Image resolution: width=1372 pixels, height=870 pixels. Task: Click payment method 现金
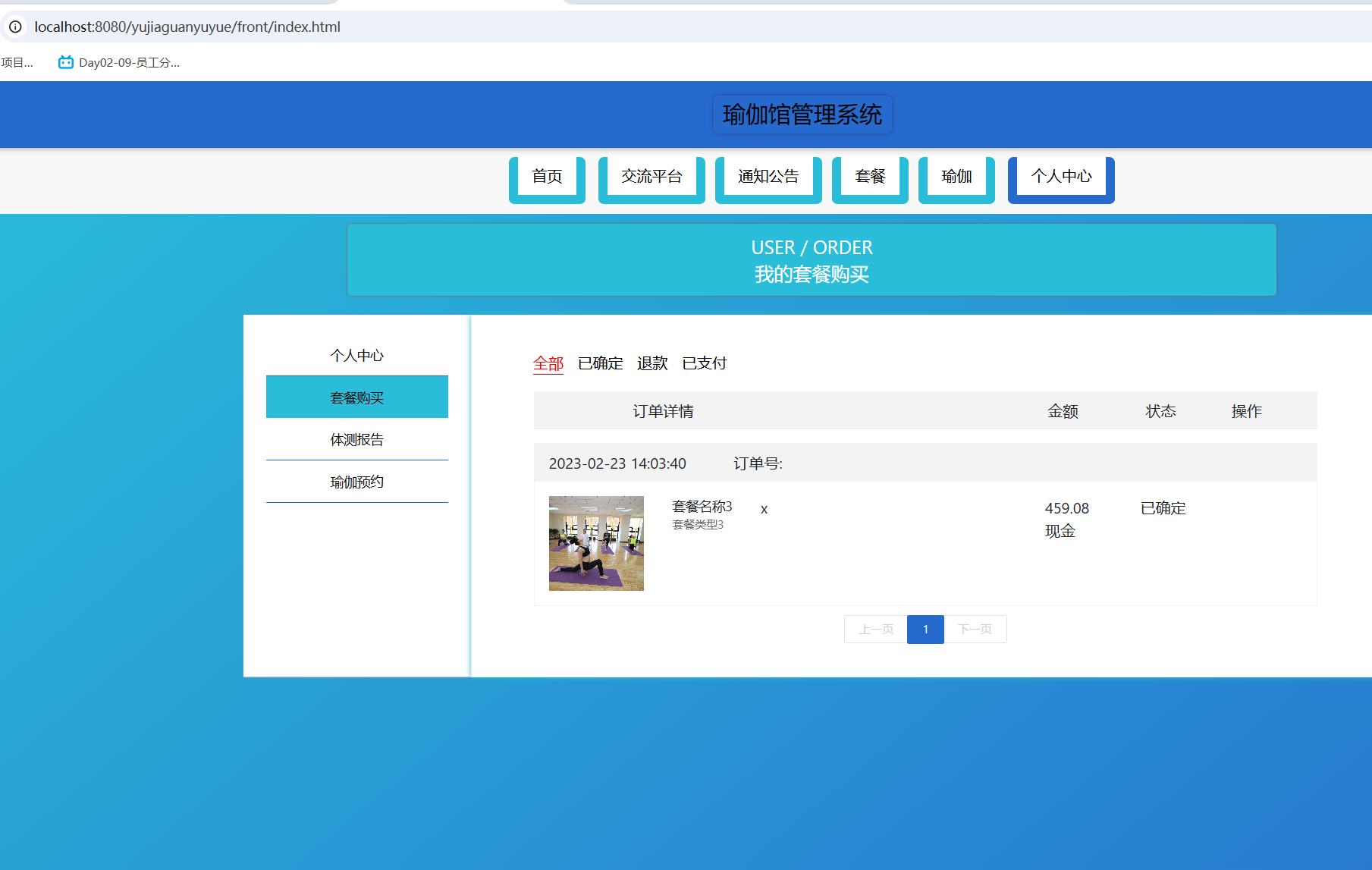click(1060, 531)
